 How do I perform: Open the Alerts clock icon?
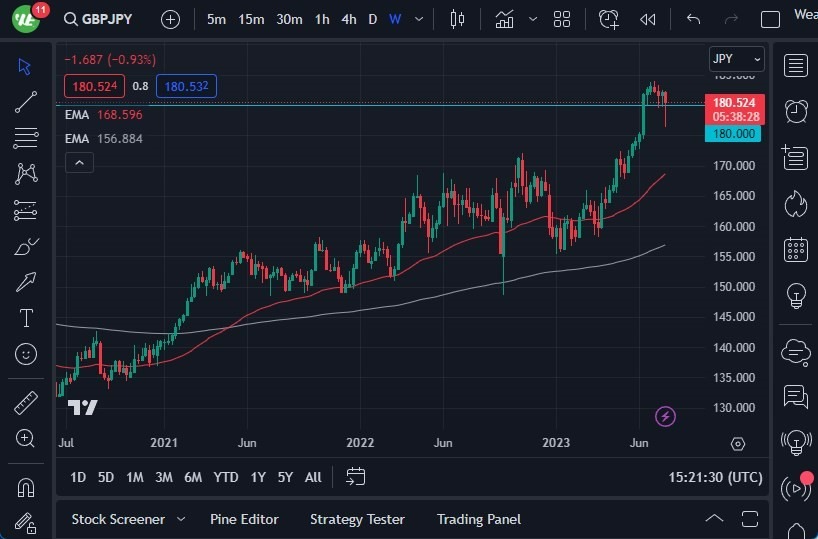click(796, 110)
